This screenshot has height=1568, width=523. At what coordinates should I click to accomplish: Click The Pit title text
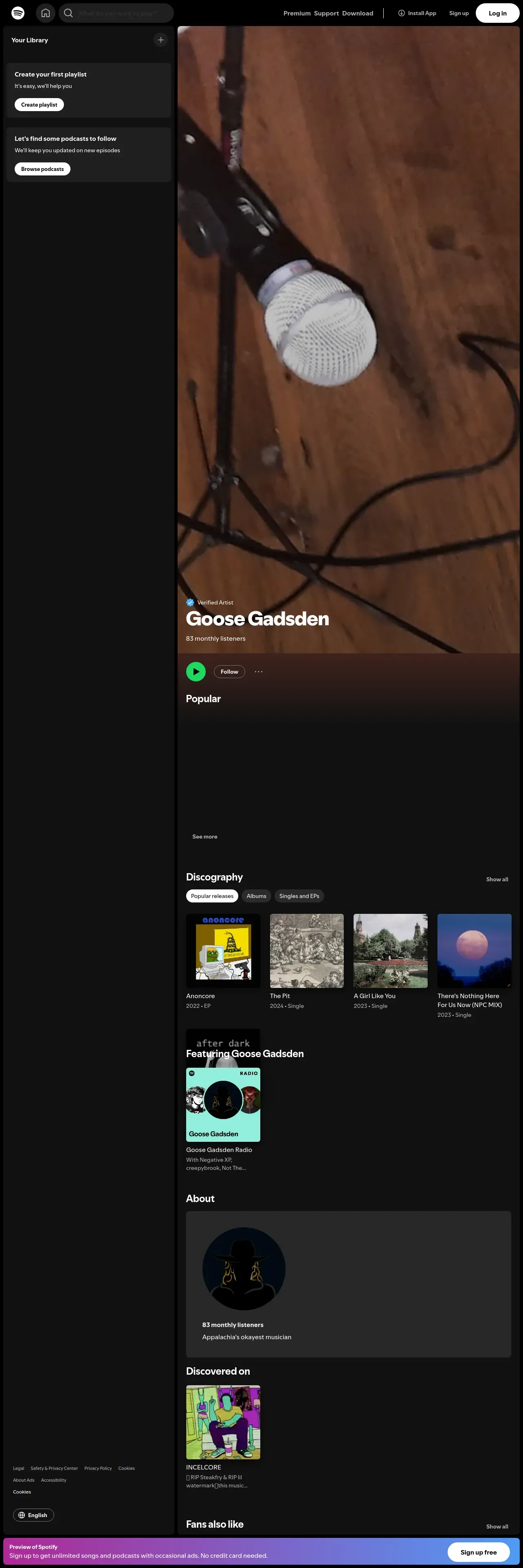click(x=279, y=996)
